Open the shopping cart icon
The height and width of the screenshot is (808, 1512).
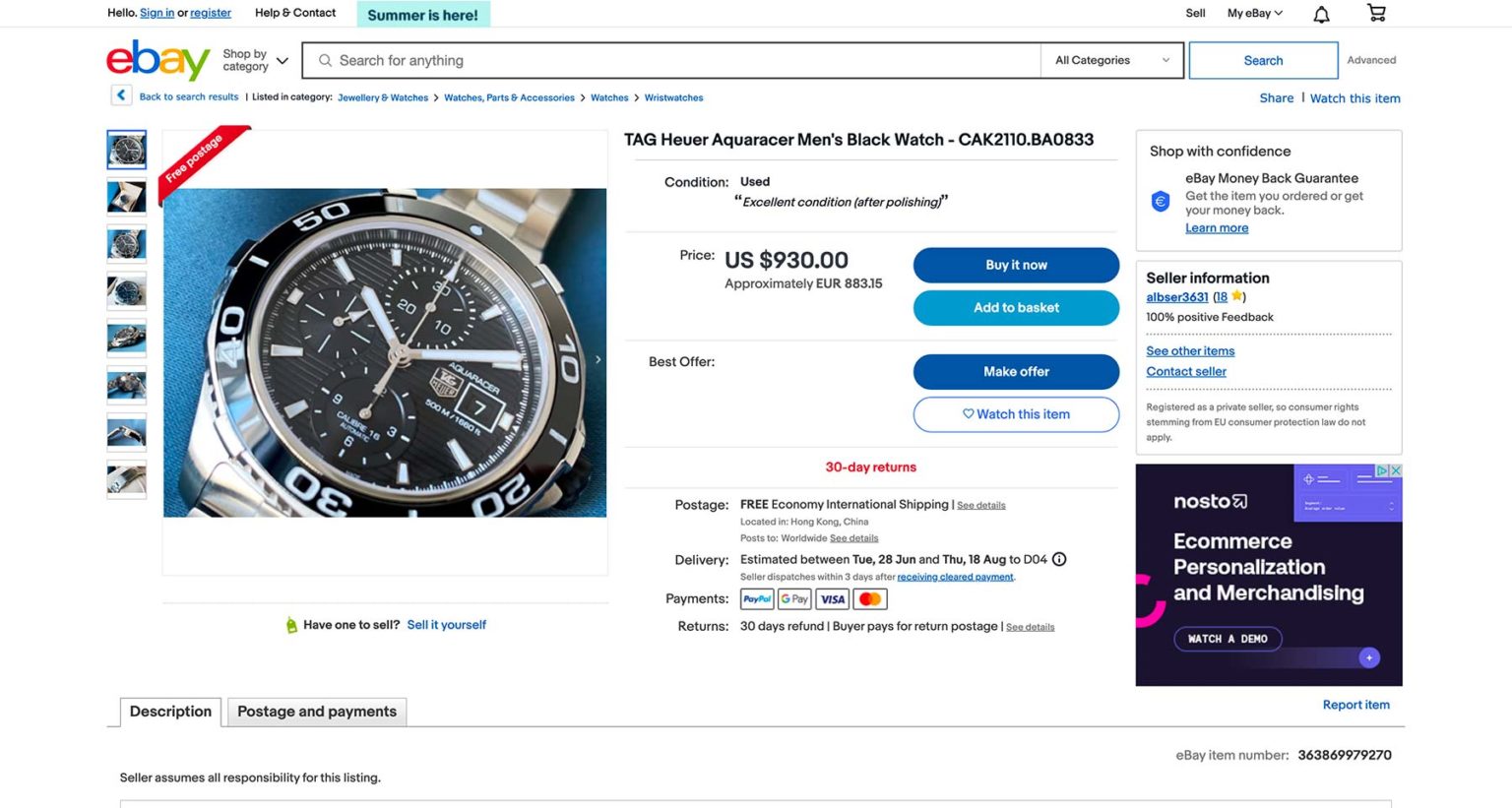(x=1376, y=13)
